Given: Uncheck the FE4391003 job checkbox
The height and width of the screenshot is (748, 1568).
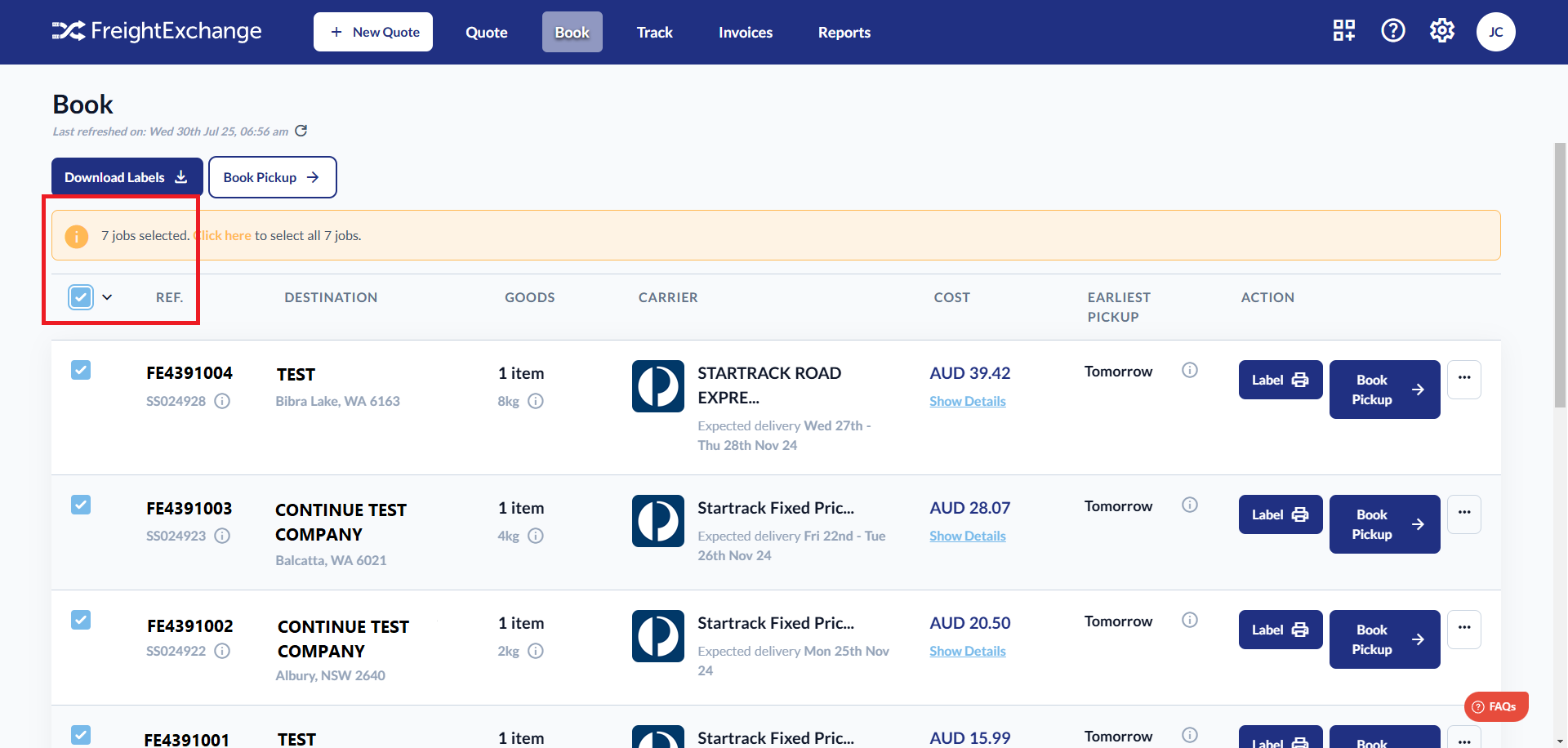Looking at the screenshot, I should [x=81, y=505].
